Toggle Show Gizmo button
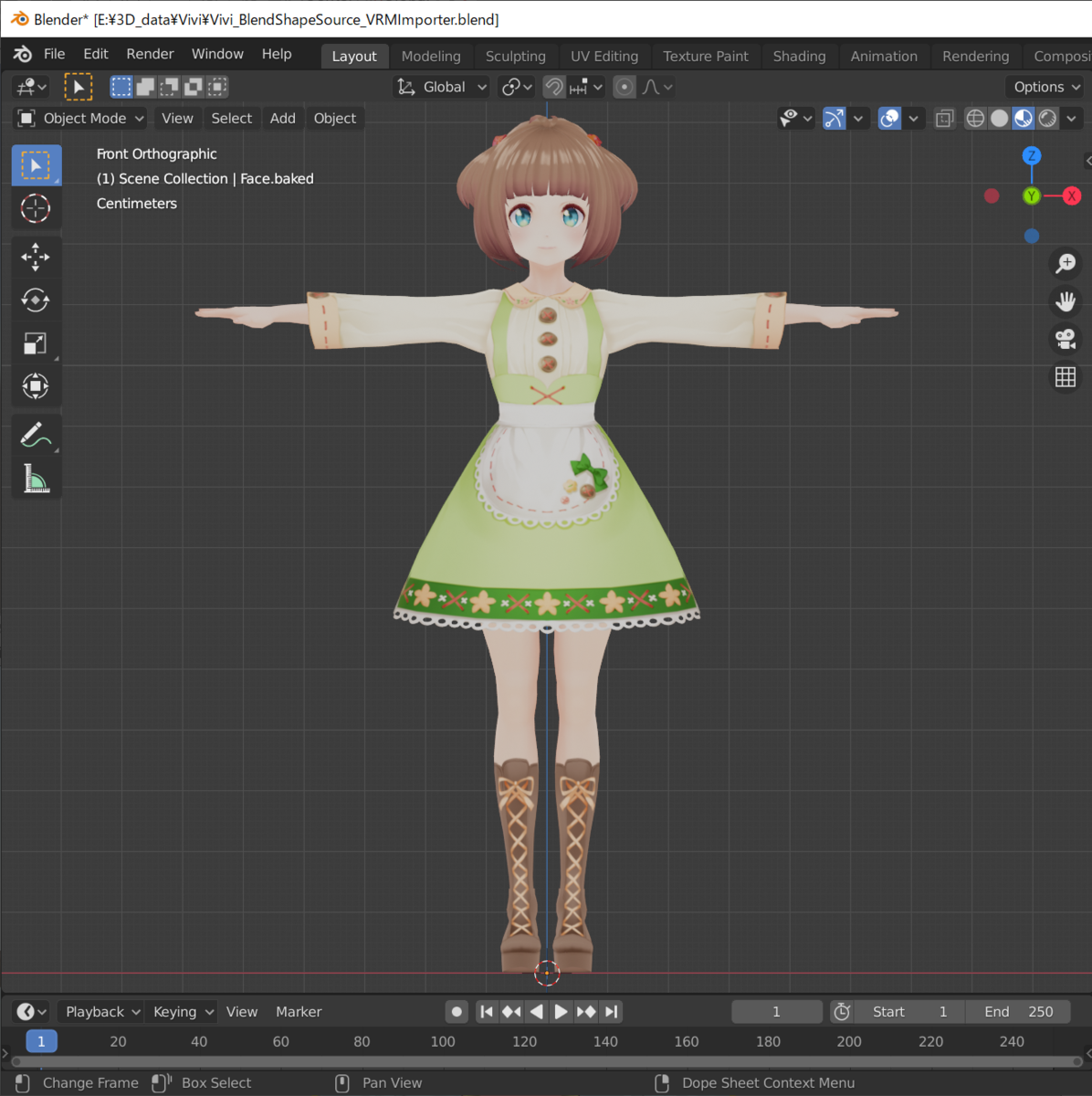Screen dimensions: 1092x1096 [x=835, y=118]
